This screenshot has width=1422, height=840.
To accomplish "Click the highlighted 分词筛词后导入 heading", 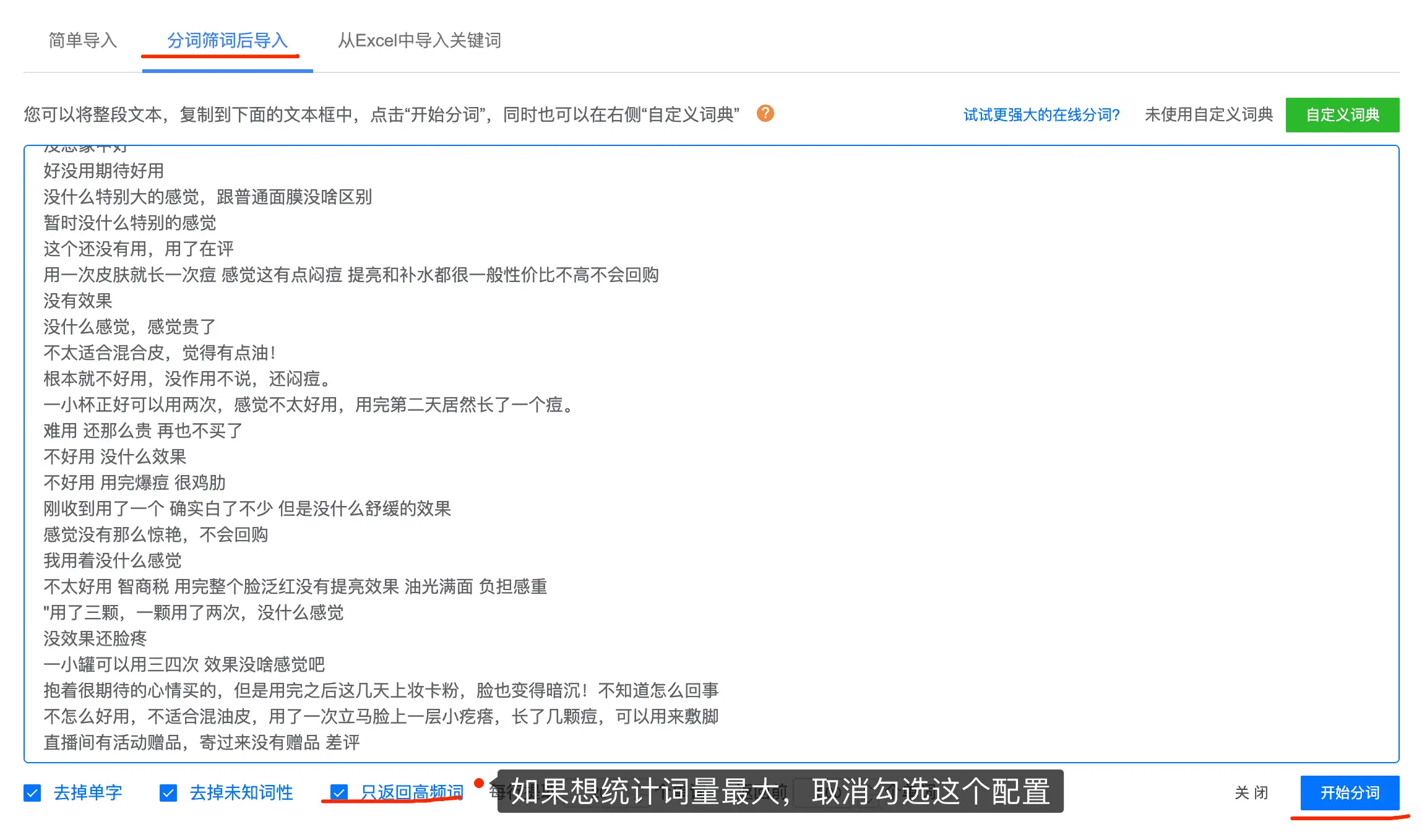I will [227, 41].
